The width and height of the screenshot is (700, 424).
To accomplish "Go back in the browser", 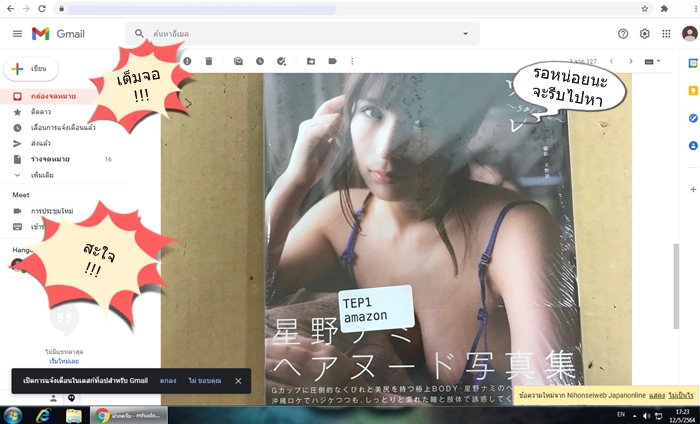I will [10, 8].
